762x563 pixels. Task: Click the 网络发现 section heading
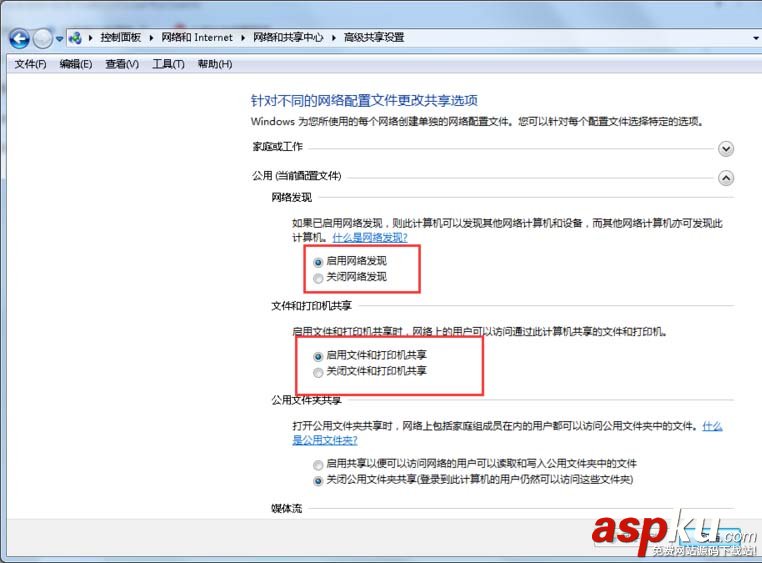click(292, 197)
